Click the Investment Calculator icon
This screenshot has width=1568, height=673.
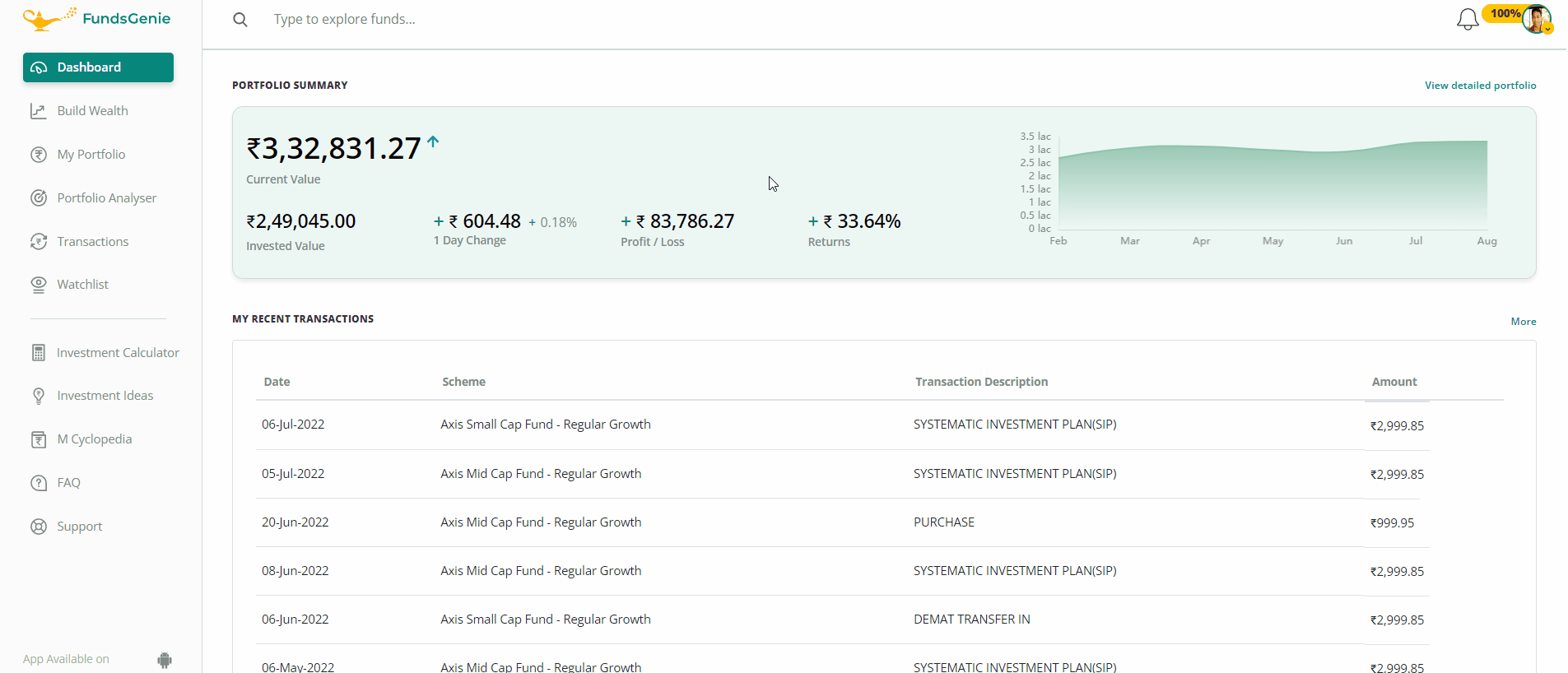[x=39, y=353]
